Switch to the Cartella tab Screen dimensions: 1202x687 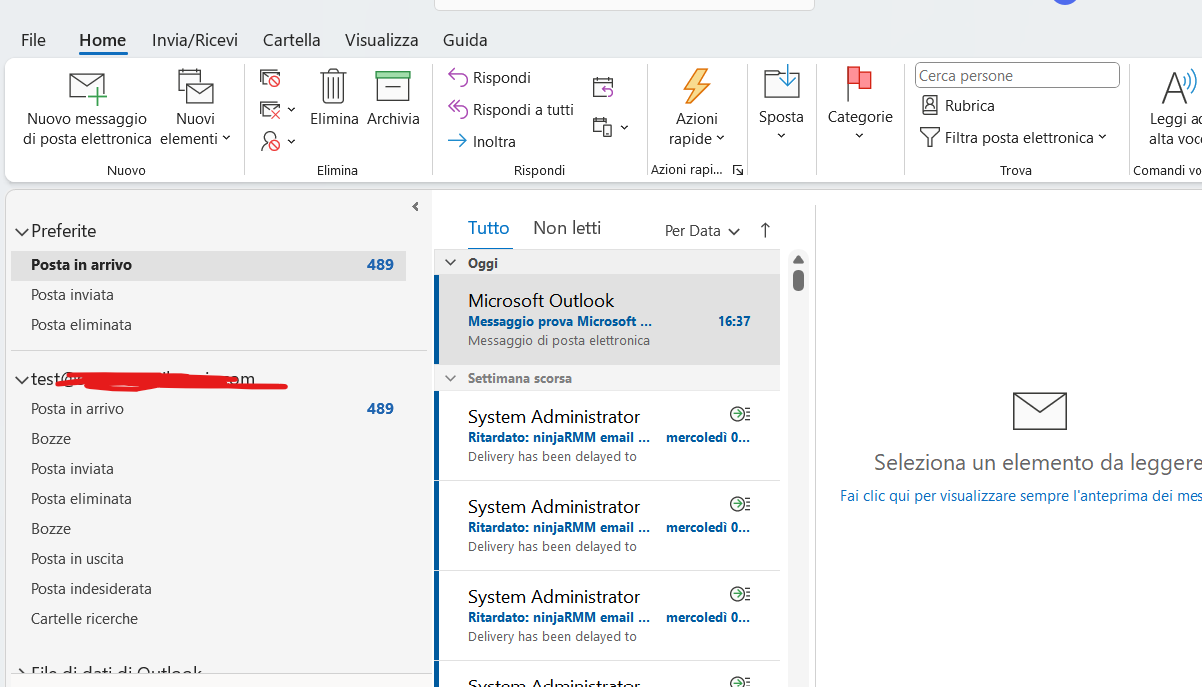point(292,40)
